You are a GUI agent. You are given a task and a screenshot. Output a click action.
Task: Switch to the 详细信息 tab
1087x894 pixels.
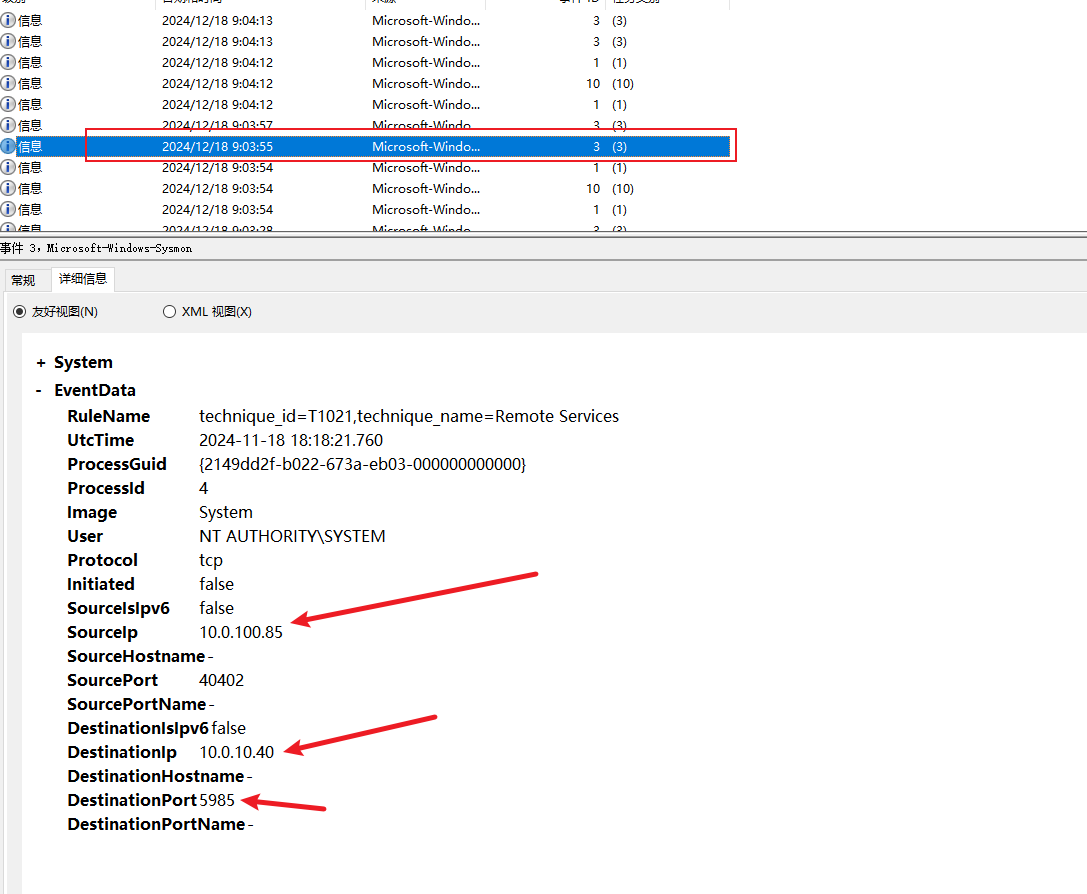tap(82, 279)
